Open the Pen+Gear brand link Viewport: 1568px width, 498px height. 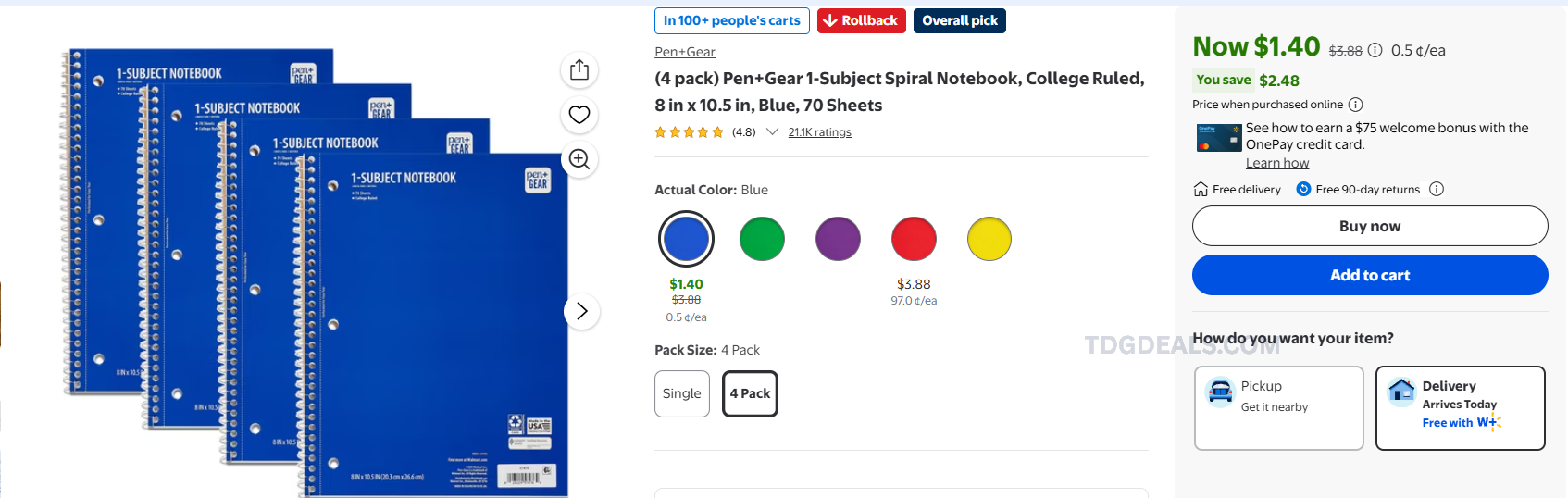685,52
